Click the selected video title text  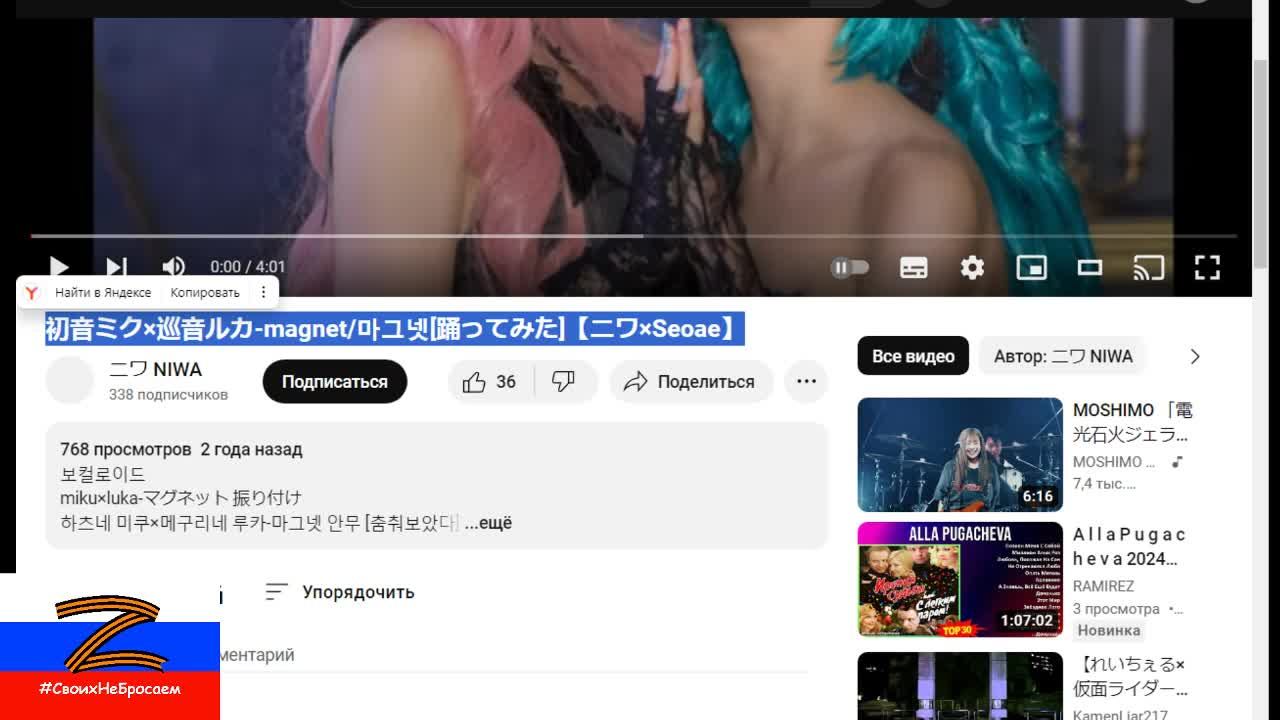[394, 328]
